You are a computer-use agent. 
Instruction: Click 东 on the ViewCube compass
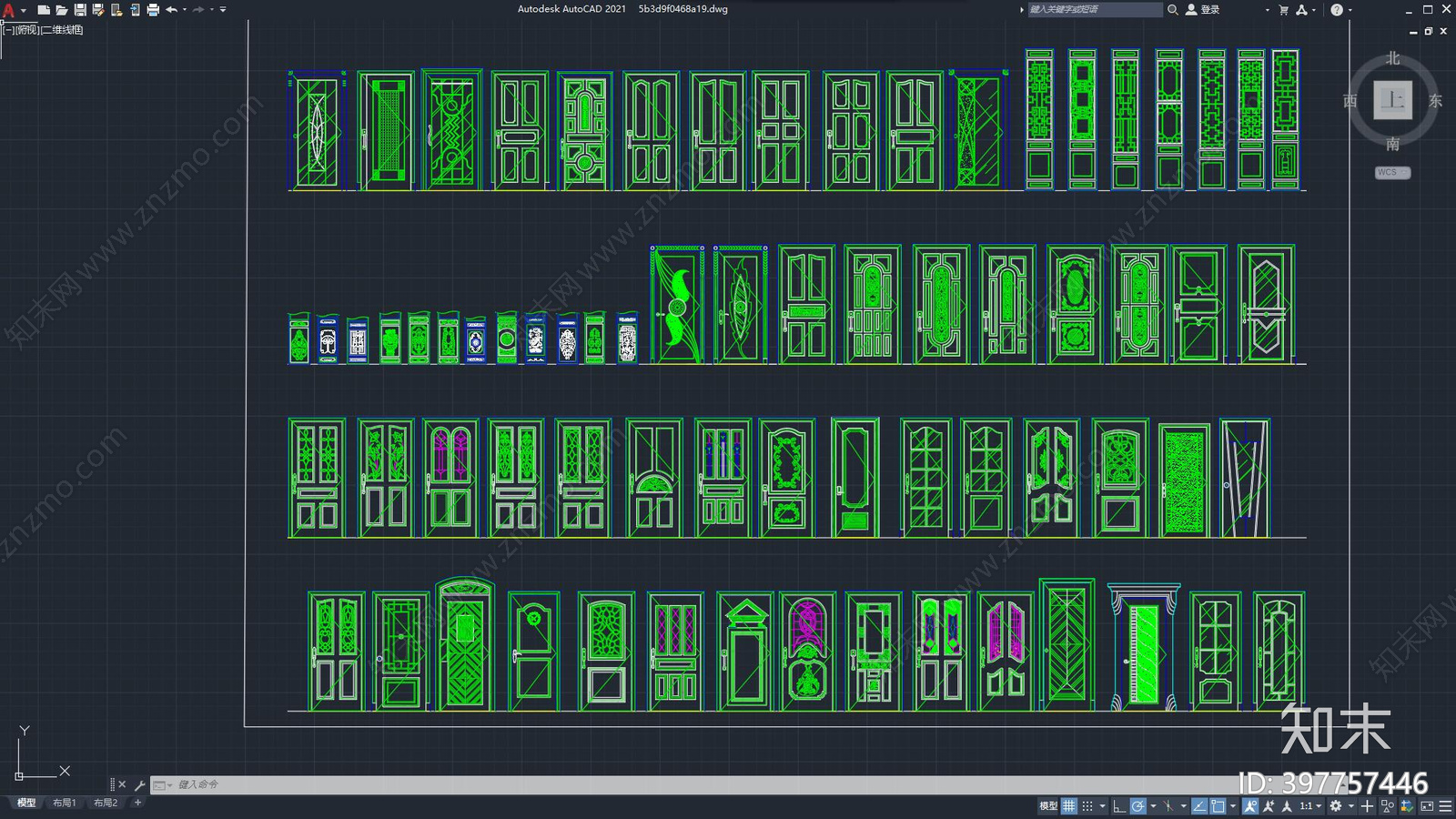(x=1435, y=100)
